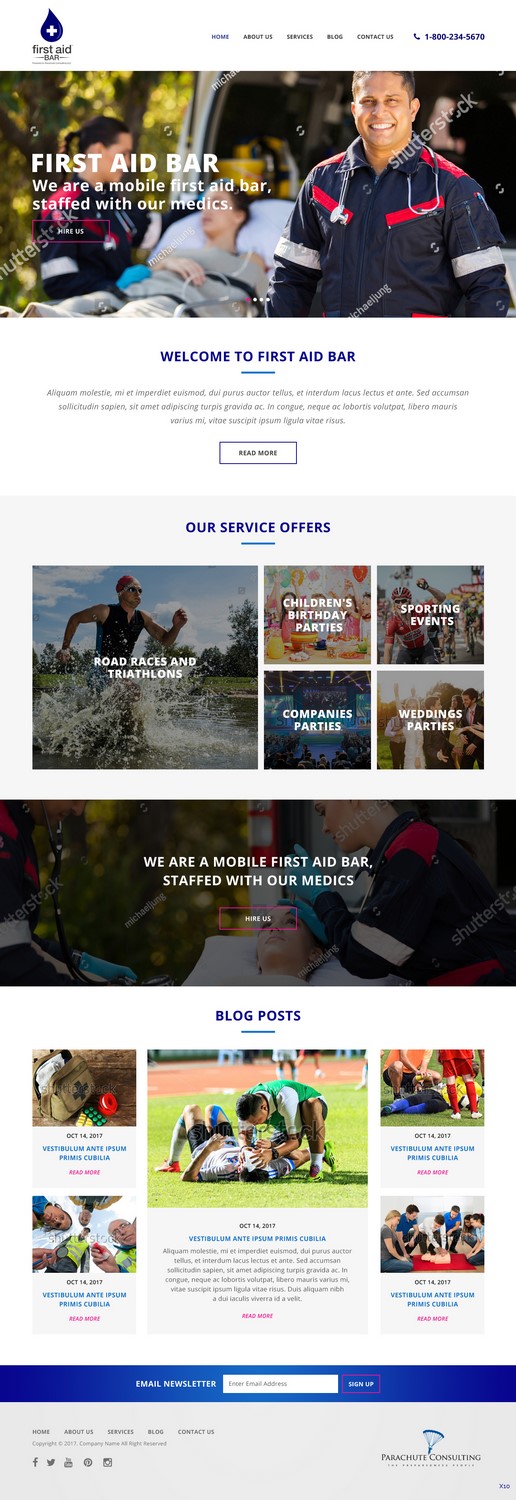Viewport: 516px width, 1500px height.
Task: Click the Sign Up newsletter button
Action: (x=361, y=1384)
